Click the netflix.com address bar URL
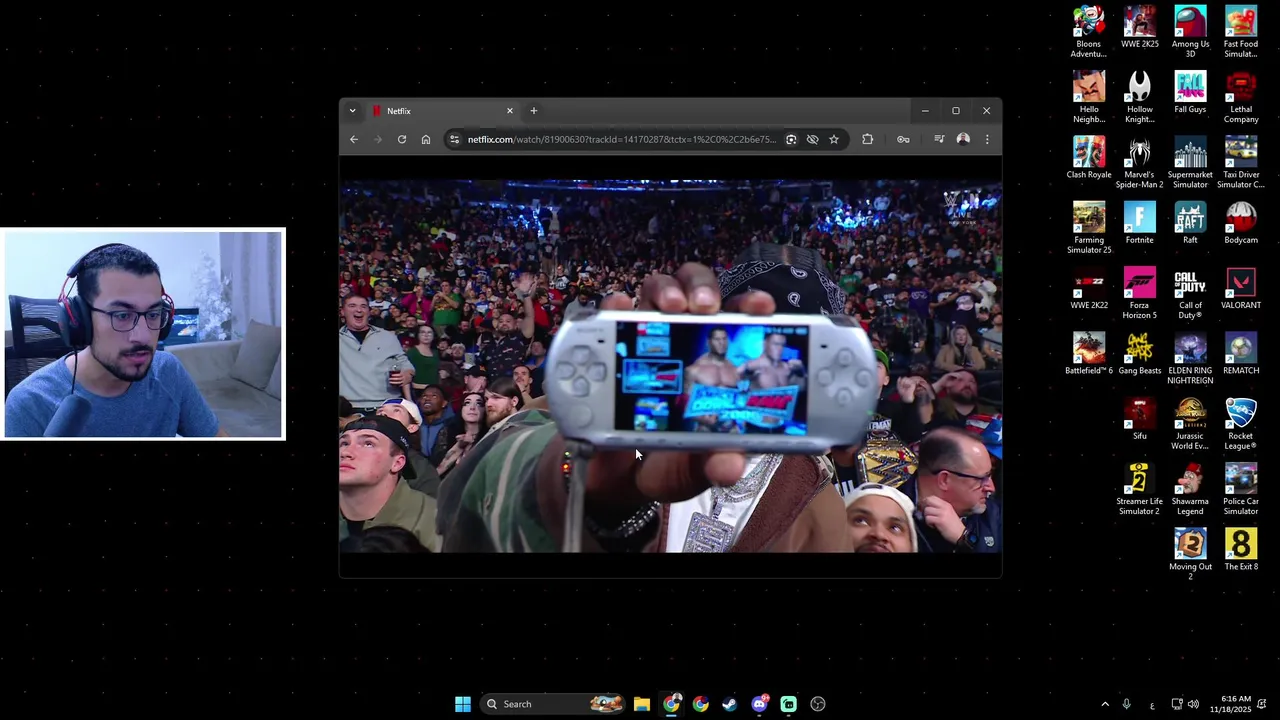 [x=621, y=139]
